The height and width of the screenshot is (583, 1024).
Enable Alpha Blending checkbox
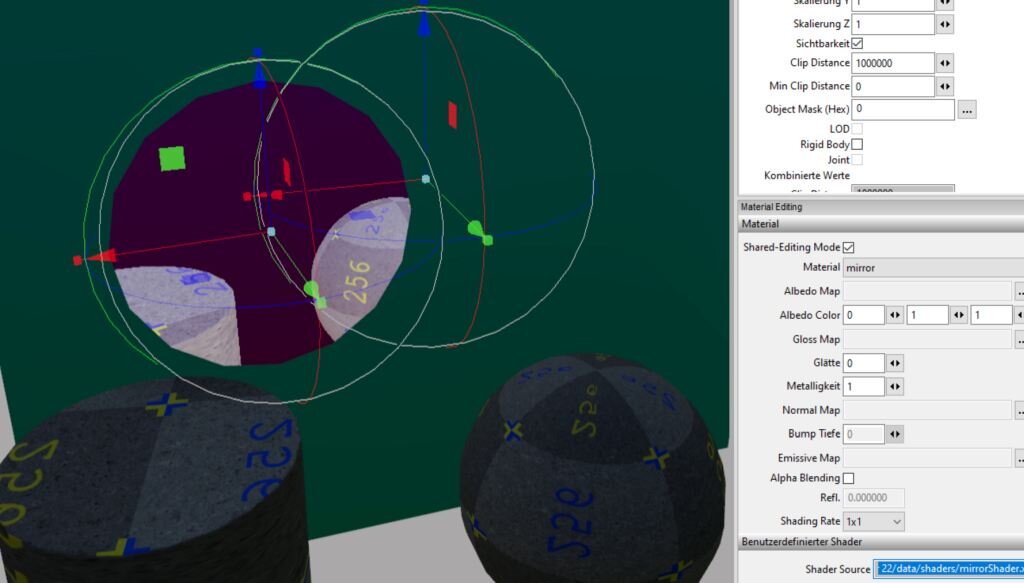point(849,478)
